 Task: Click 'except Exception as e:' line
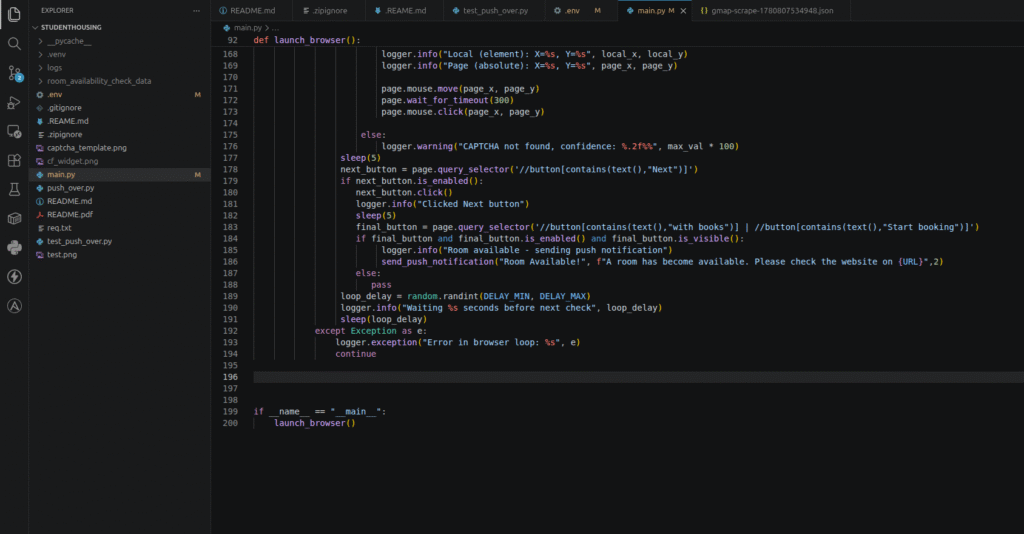(370, 331)
